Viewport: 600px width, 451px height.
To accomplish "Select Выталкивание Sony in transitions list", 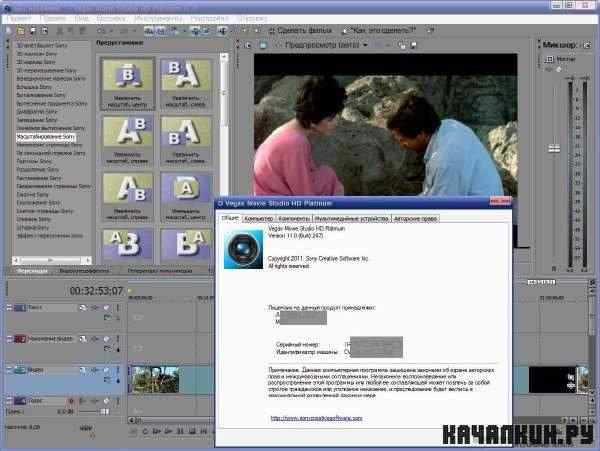I will coord(41,95).
